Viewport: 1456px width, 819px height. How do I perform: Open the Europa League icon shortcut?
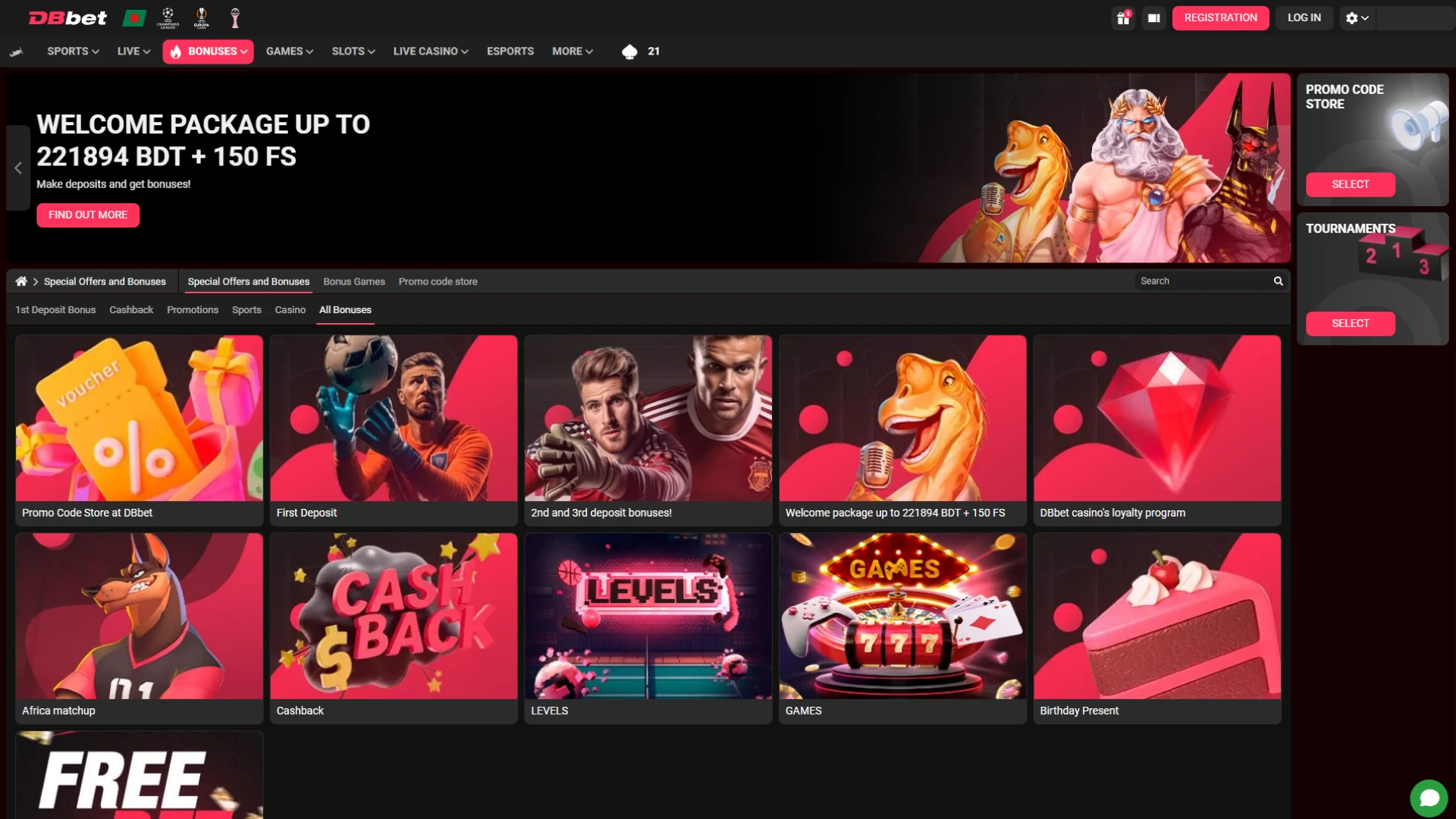click(x=201, y=17)
